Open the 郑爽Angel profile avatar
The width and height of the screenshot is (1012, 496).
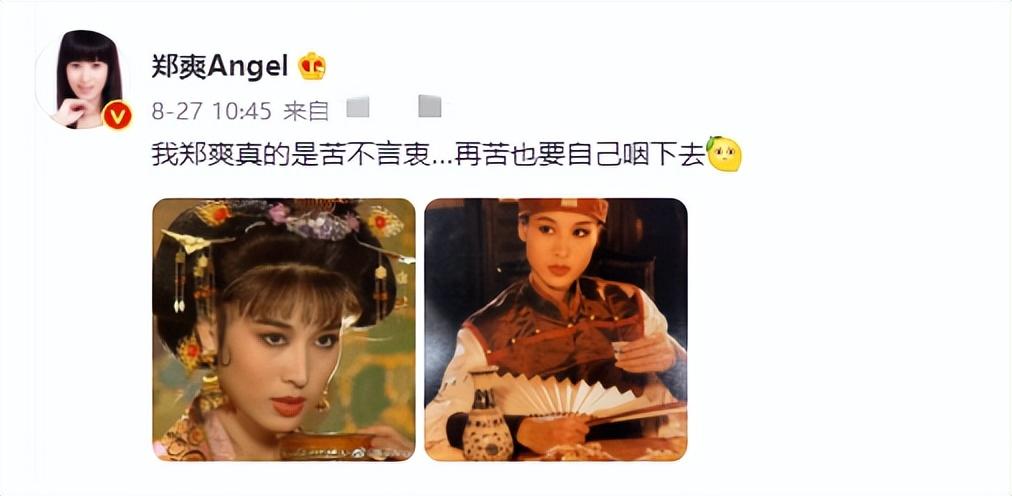click(84, 79)
